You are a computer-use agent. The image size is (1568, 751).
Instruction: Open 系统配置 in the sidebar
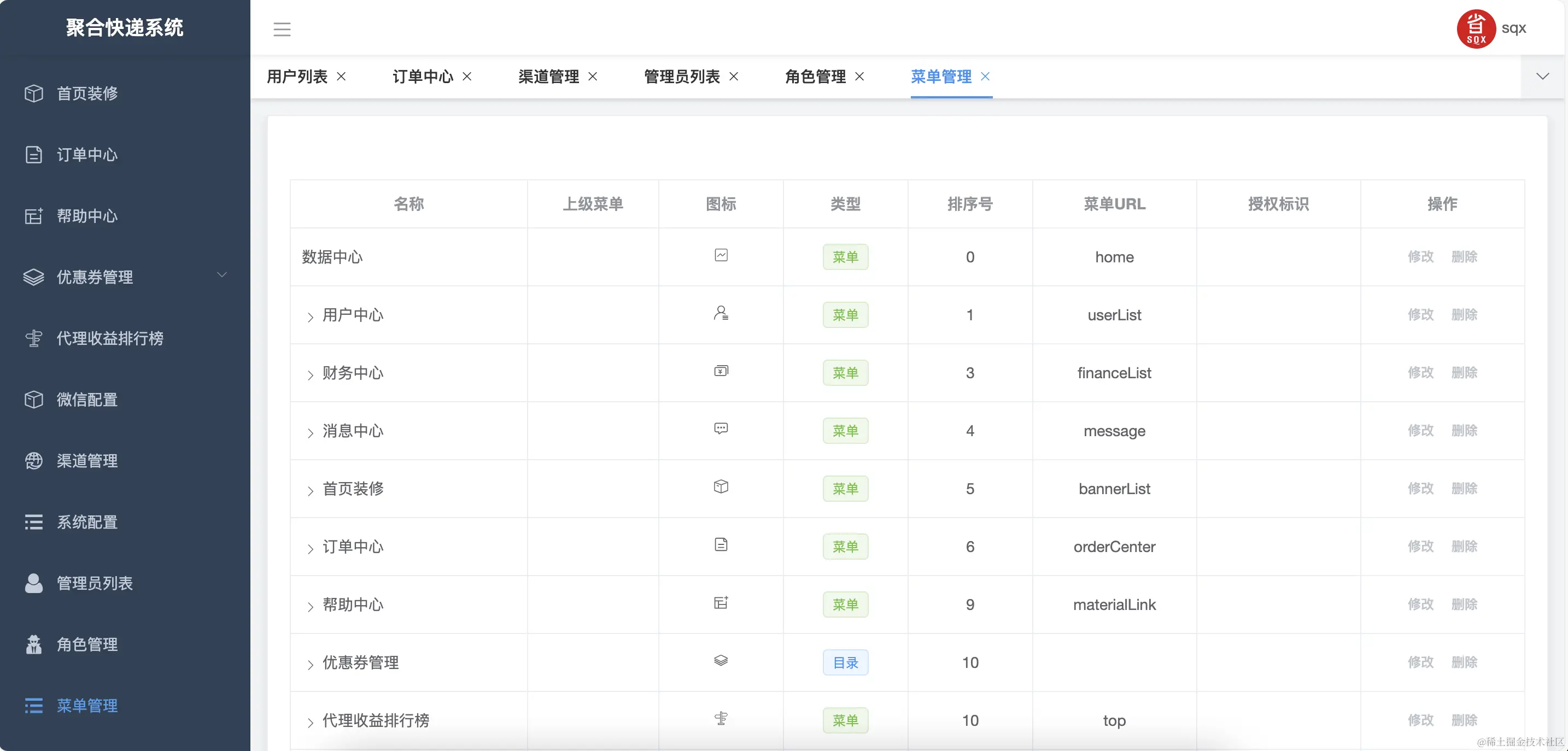(x=87, y=522)
